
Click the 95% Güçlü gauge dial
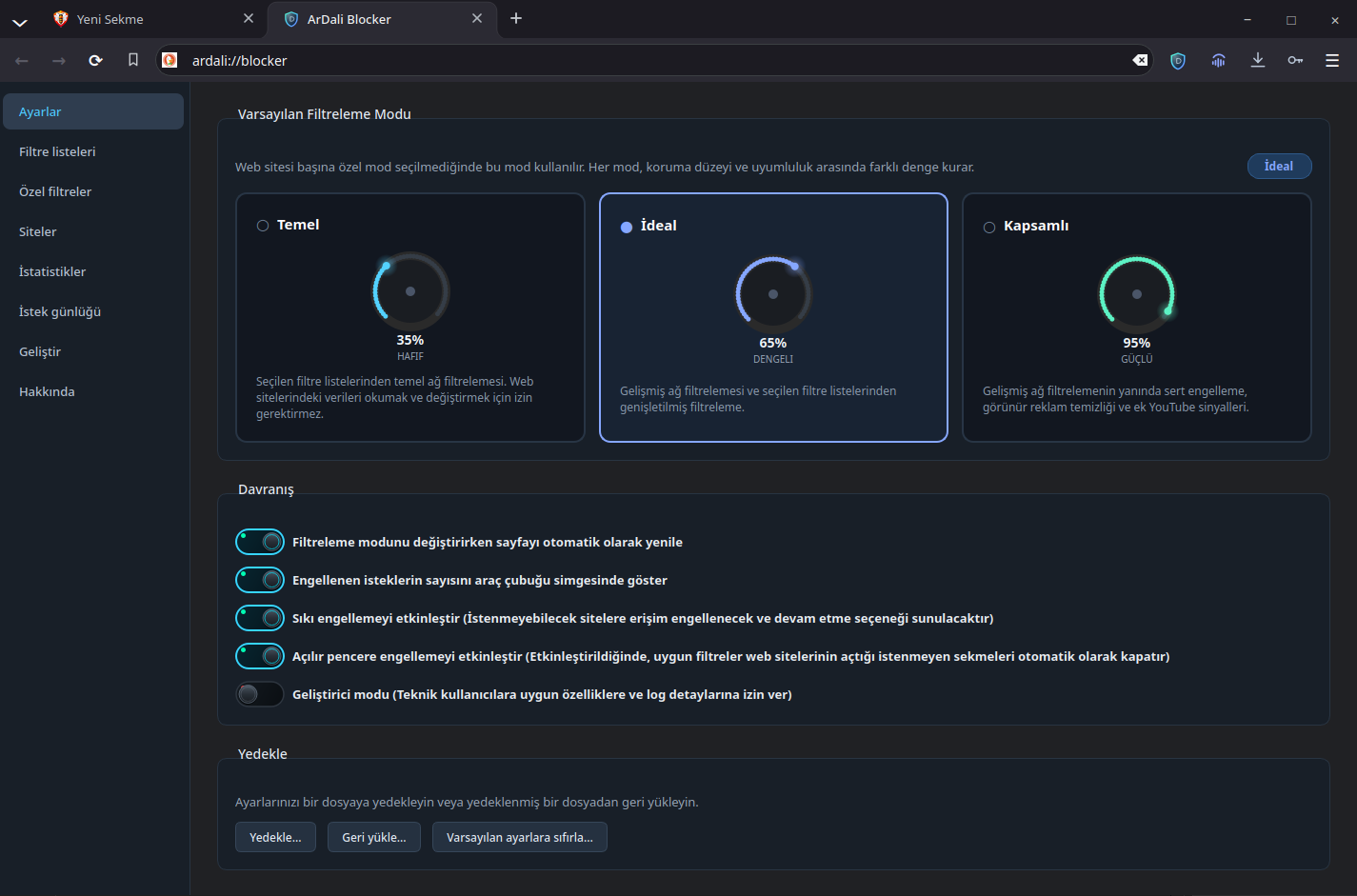1137,294
